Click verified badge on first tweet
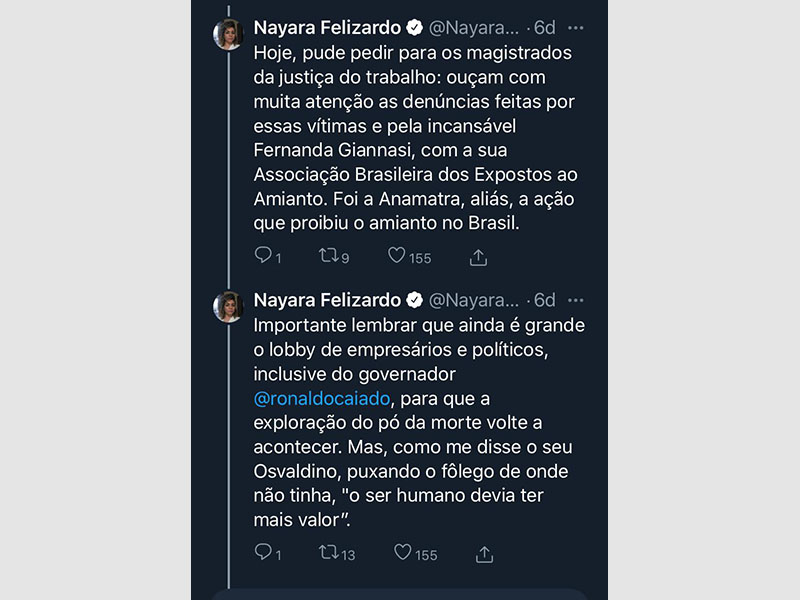 [413, 27]
